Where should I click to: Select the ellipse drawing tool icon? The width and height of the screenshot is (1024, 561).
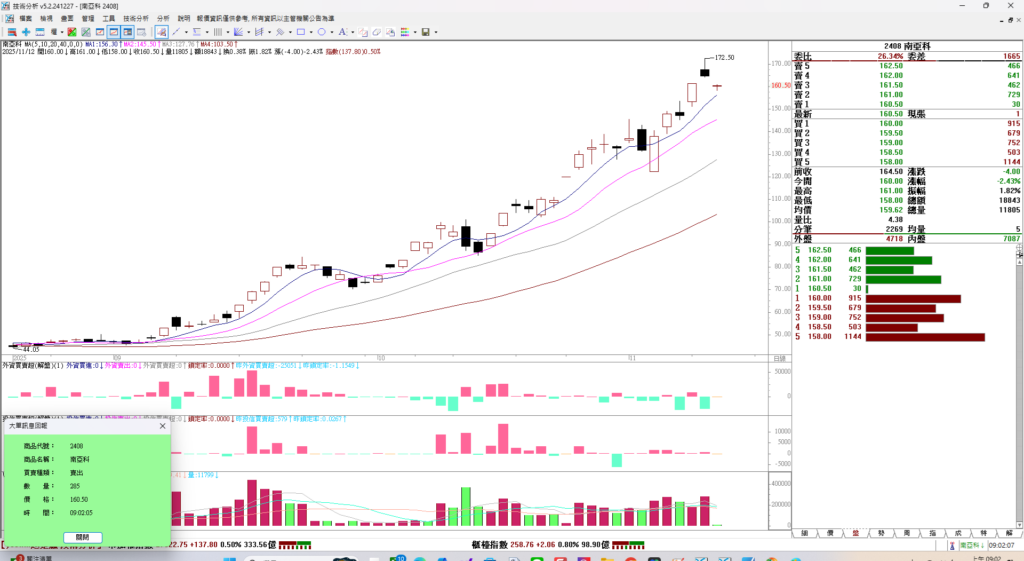(321, 32)
